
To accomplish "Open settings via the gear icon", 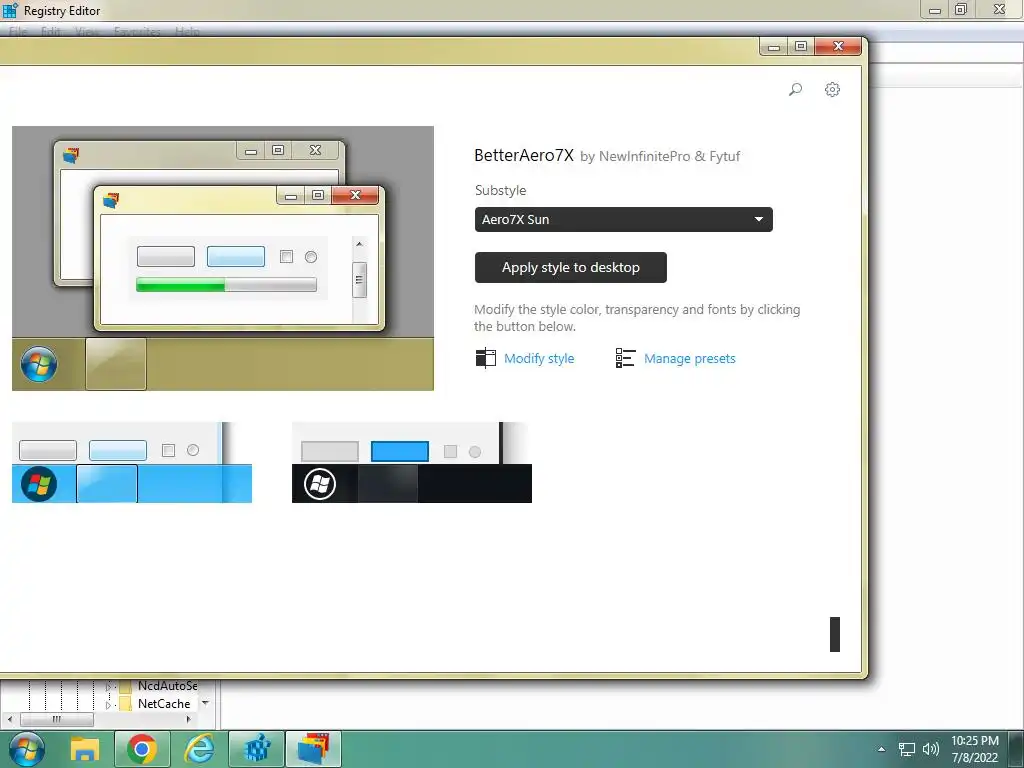I will [832, 89].
